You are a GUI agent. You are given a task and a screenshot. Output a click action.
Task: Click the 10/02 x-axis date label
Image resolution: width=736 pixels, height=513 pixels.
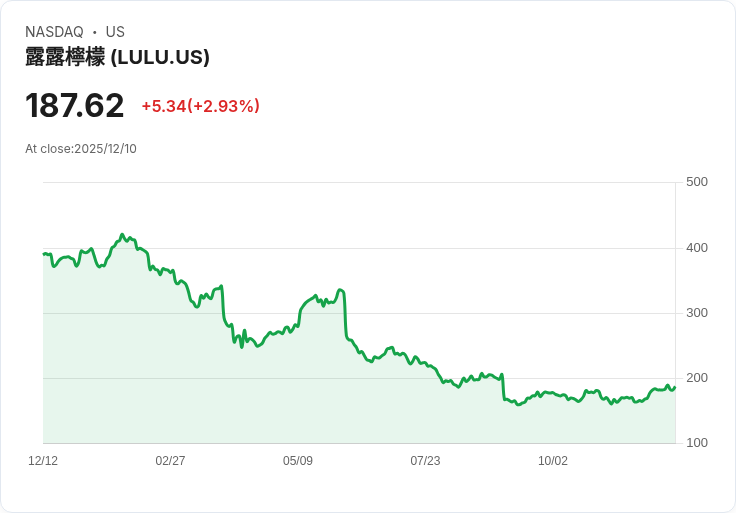pos(552,460)
